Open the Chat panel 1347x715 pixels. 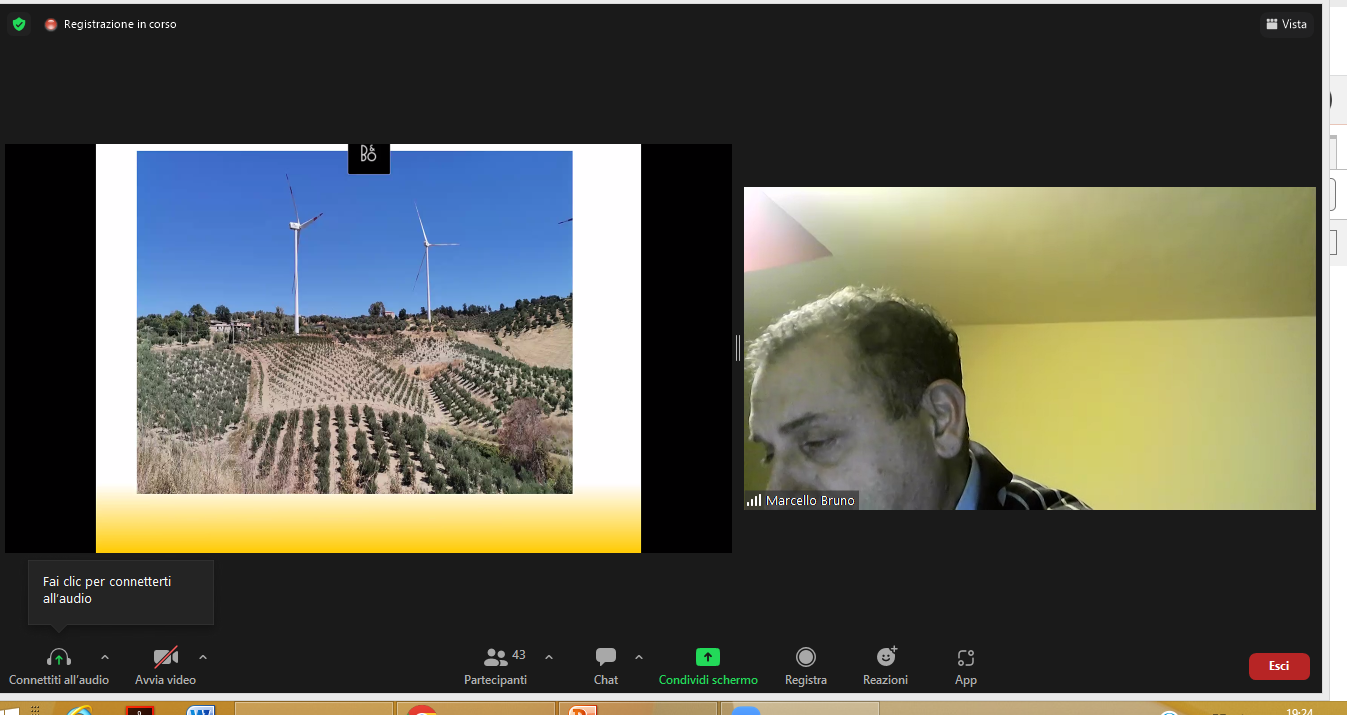(x=606, y=667)
